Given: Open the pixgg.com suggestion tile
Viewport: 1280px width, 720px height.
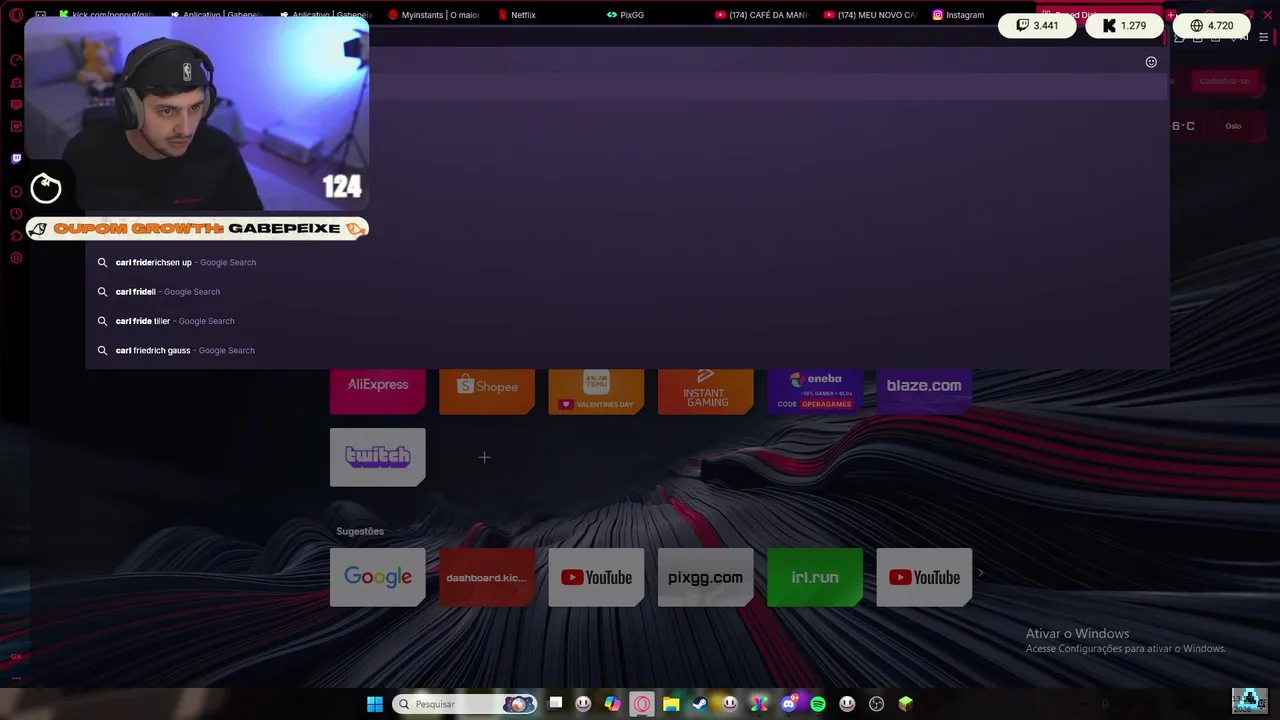Looking at the screenshot, I should [x=706, y=577].
